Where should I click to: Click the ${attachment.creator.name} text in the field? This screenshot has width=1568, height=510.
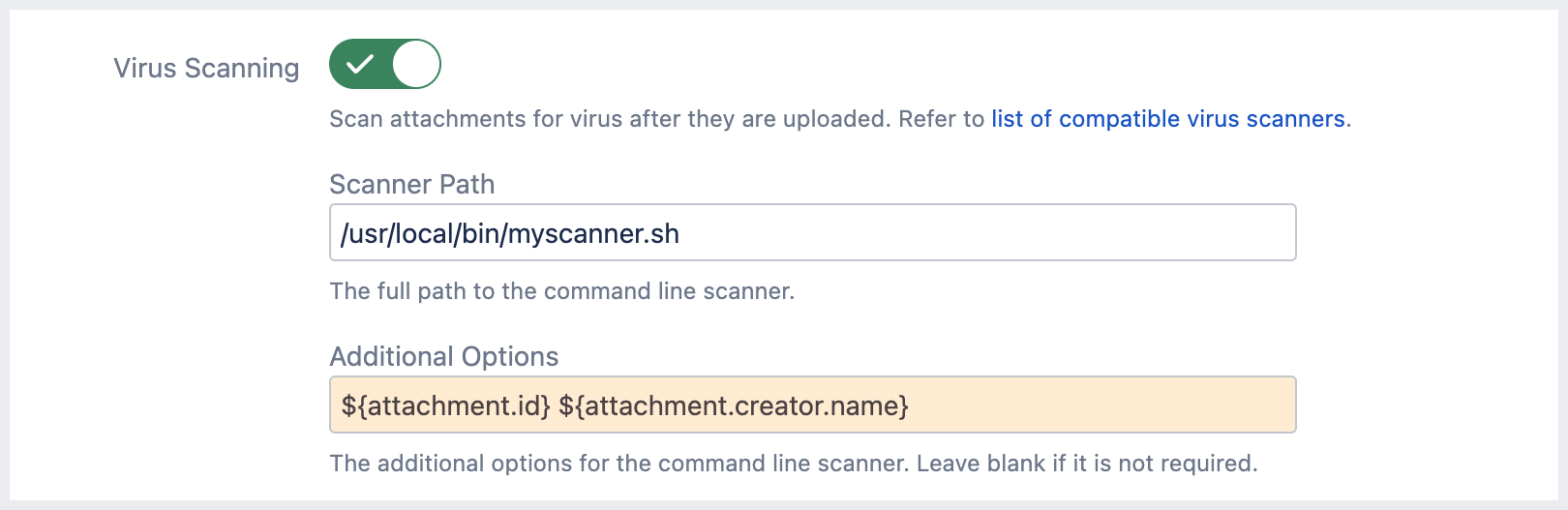pyautogui.click(x=734, y=405)
